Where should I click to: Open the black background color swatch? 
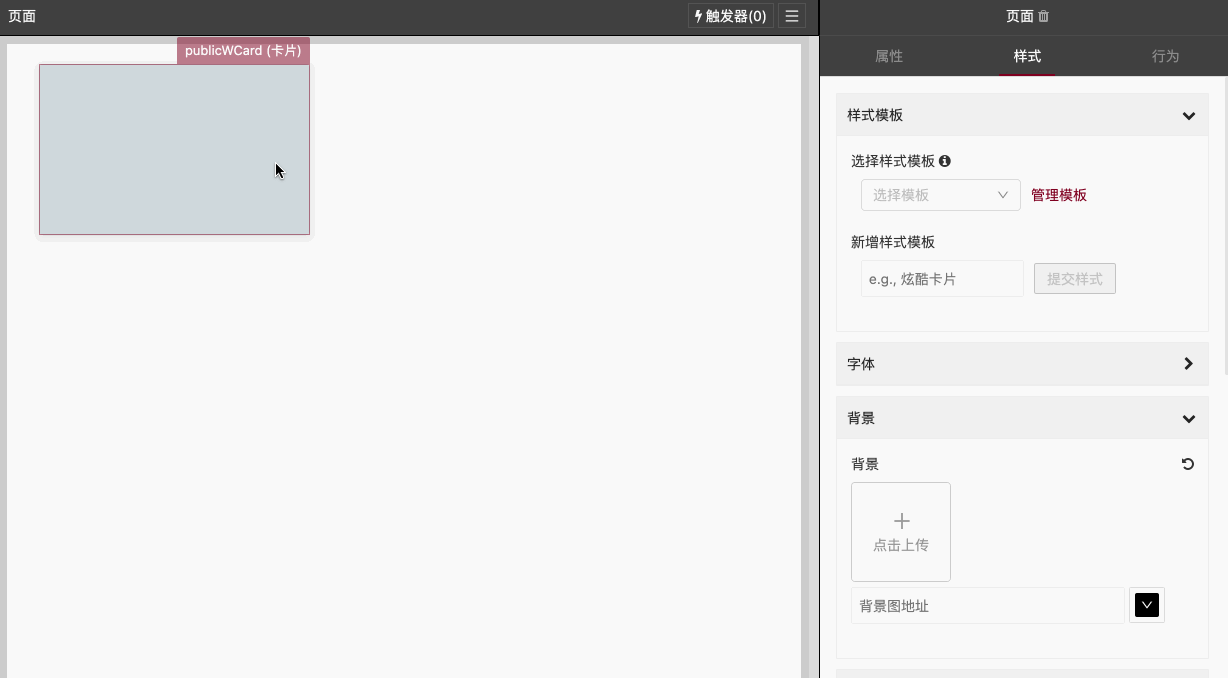click(x=1147, y=605)
